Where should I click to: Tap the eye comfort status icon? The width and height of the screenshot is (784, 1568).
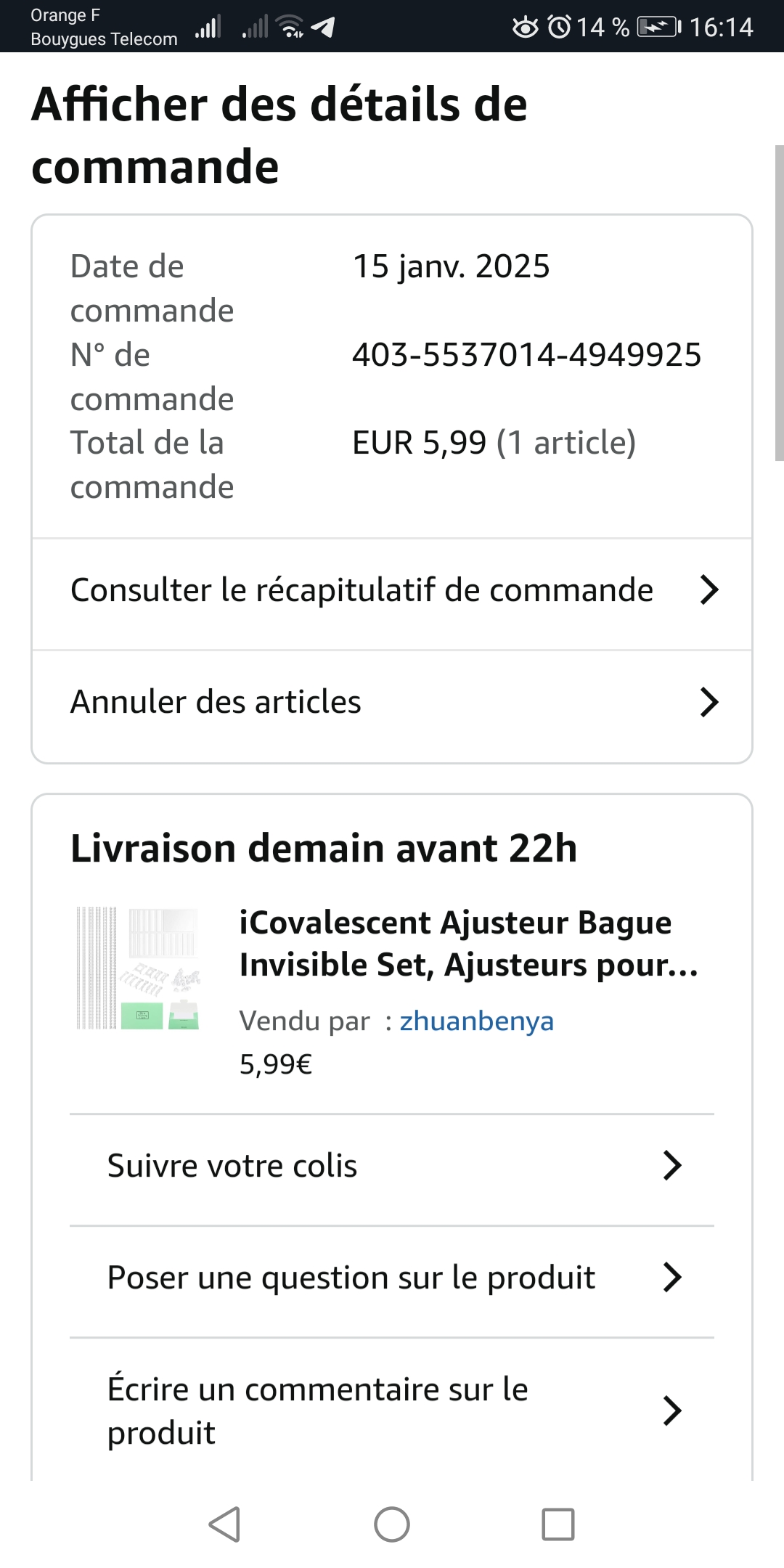(x=526, y=28)
